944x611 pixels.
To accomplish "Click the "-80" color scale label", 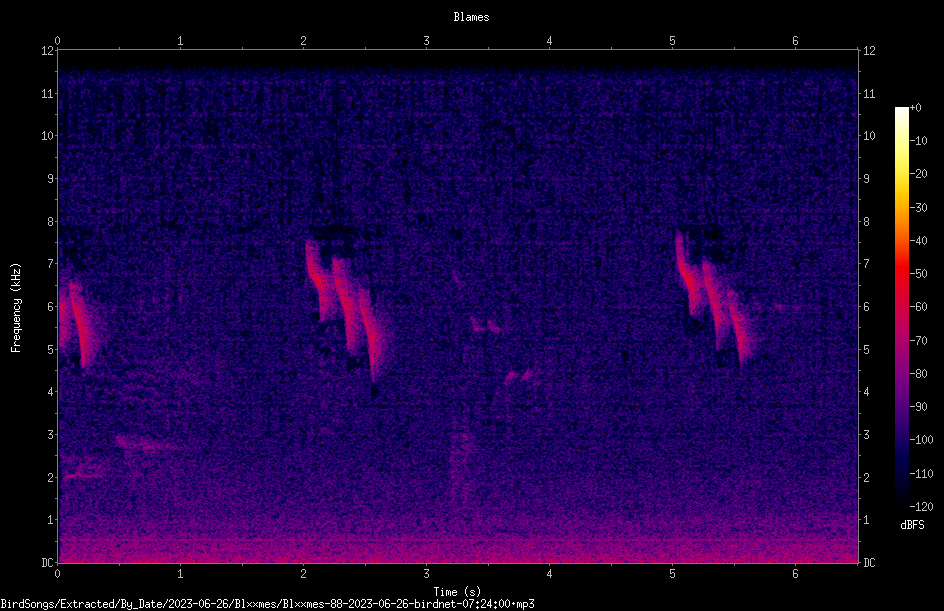I will point(918,374).
